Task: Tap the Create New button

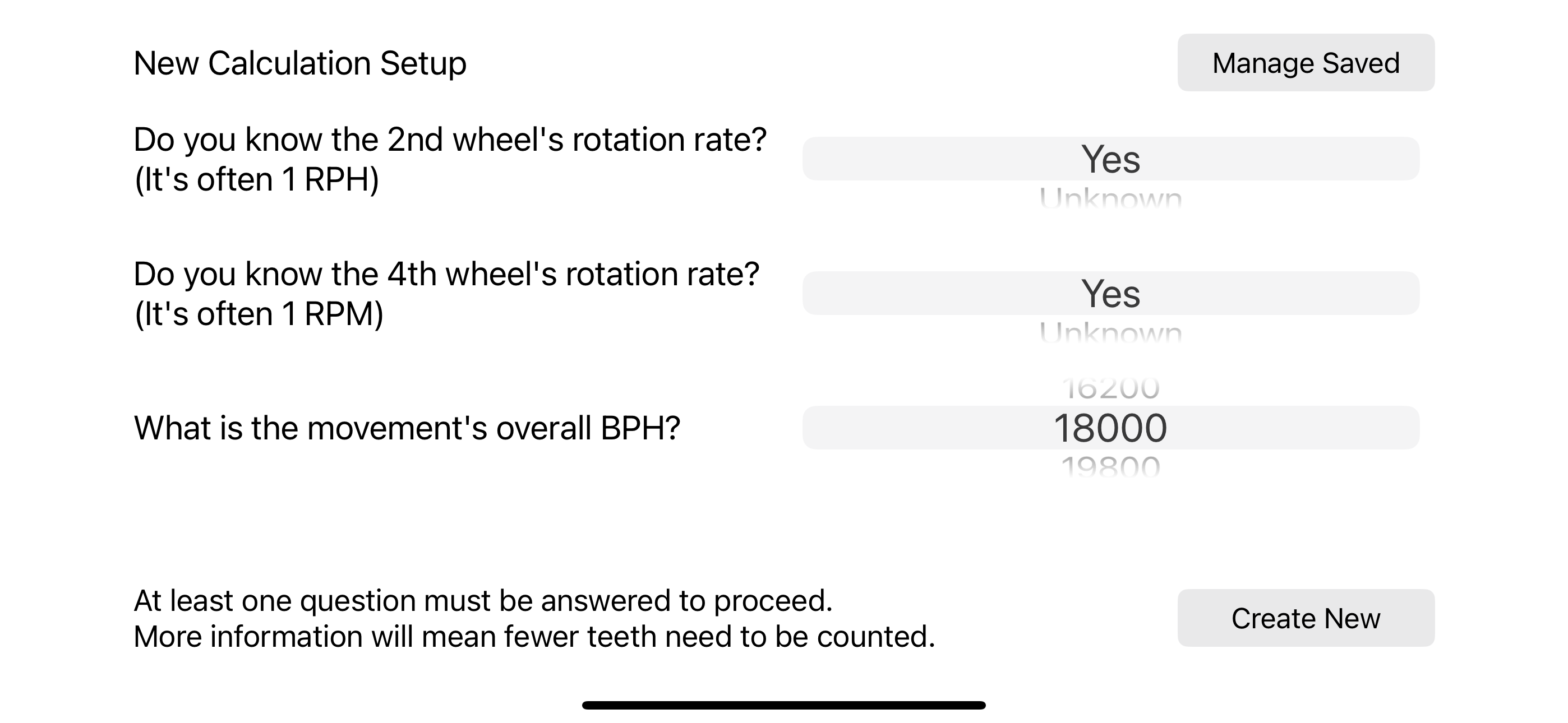Action: click(x=1306, y=618)
